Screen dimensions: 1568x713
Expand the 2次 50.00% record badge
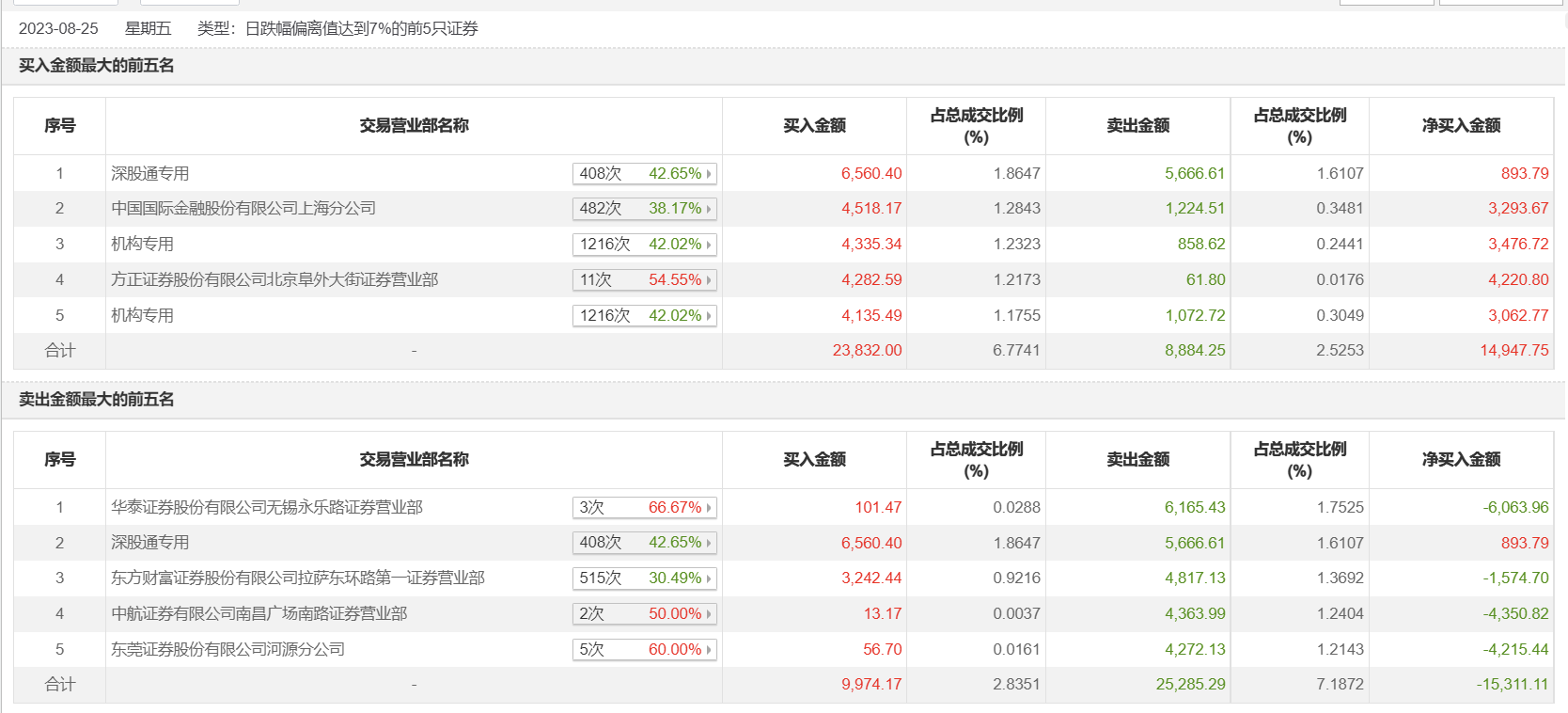(x=645, y=614)
